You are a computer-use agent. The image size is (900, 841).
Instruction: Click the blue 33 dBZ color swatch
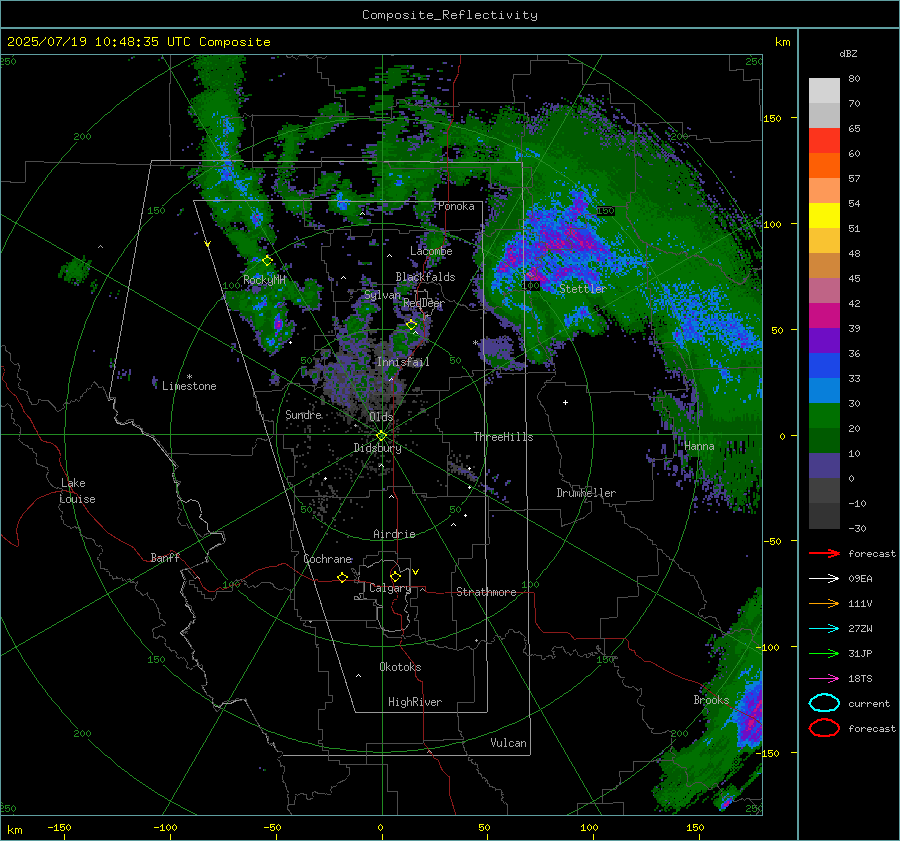coord(824,366)
